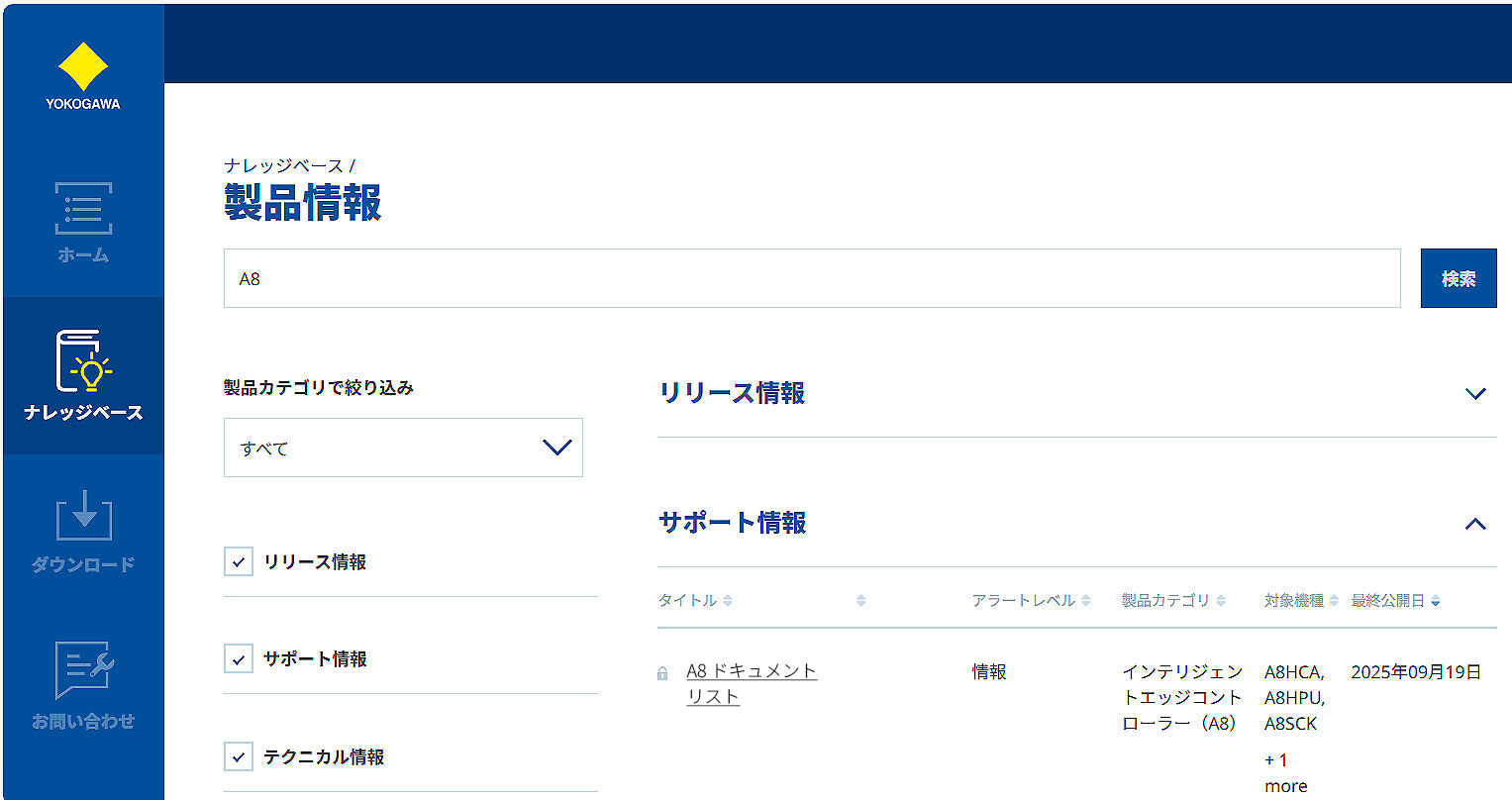Expand the リリース情報 section chevron
1512x800 pixels.
tap(1475, 393)
